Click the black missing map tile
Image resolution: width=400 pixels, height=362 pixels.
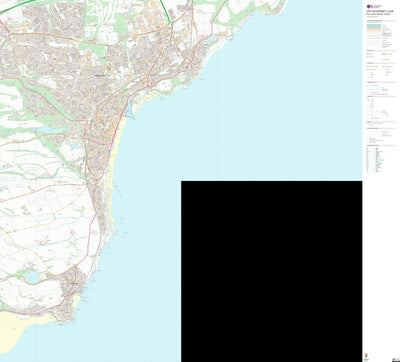coord(271,271)
